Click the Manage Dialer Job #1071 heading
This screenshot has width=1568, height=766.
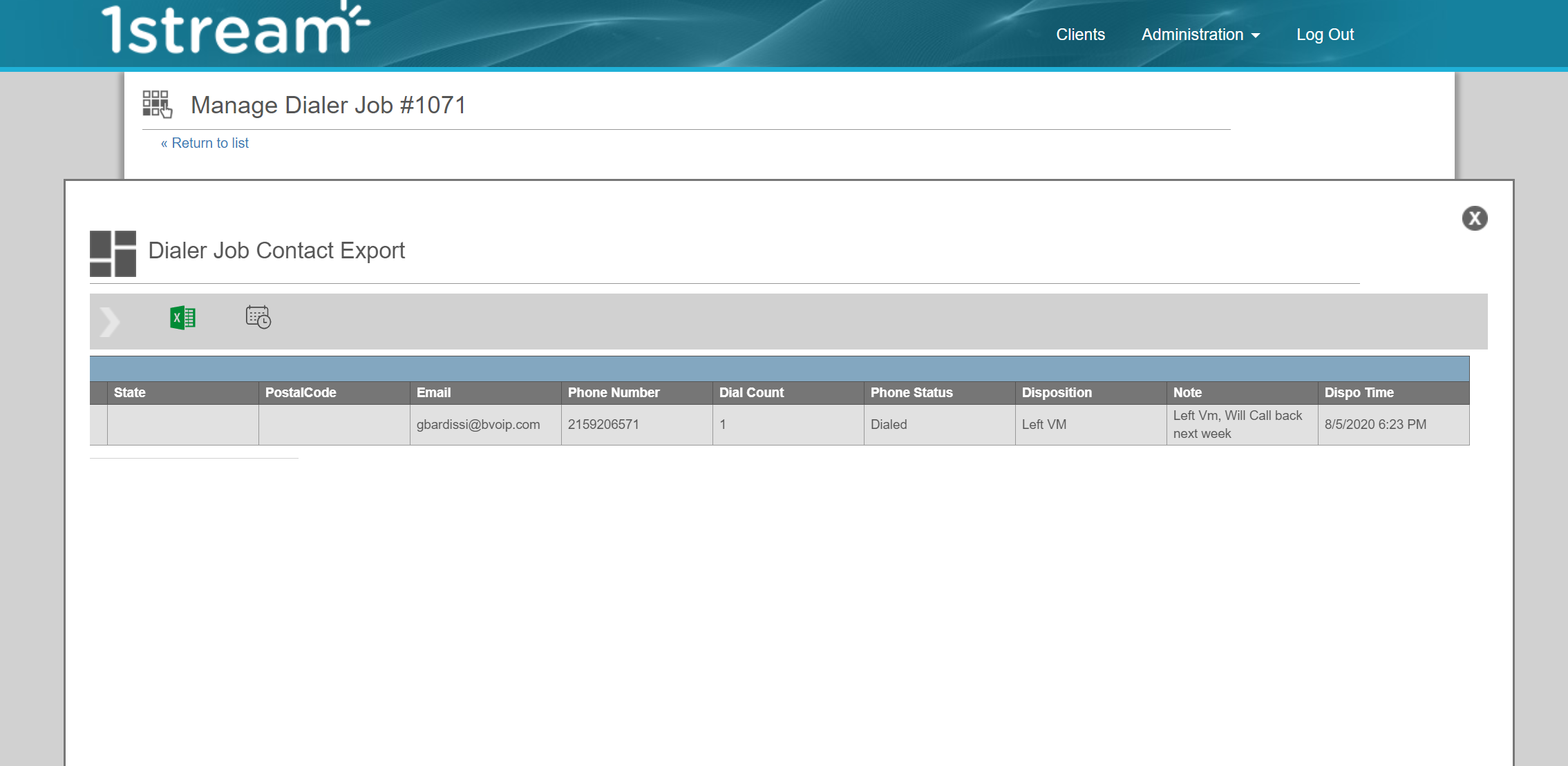click(328, 105)
